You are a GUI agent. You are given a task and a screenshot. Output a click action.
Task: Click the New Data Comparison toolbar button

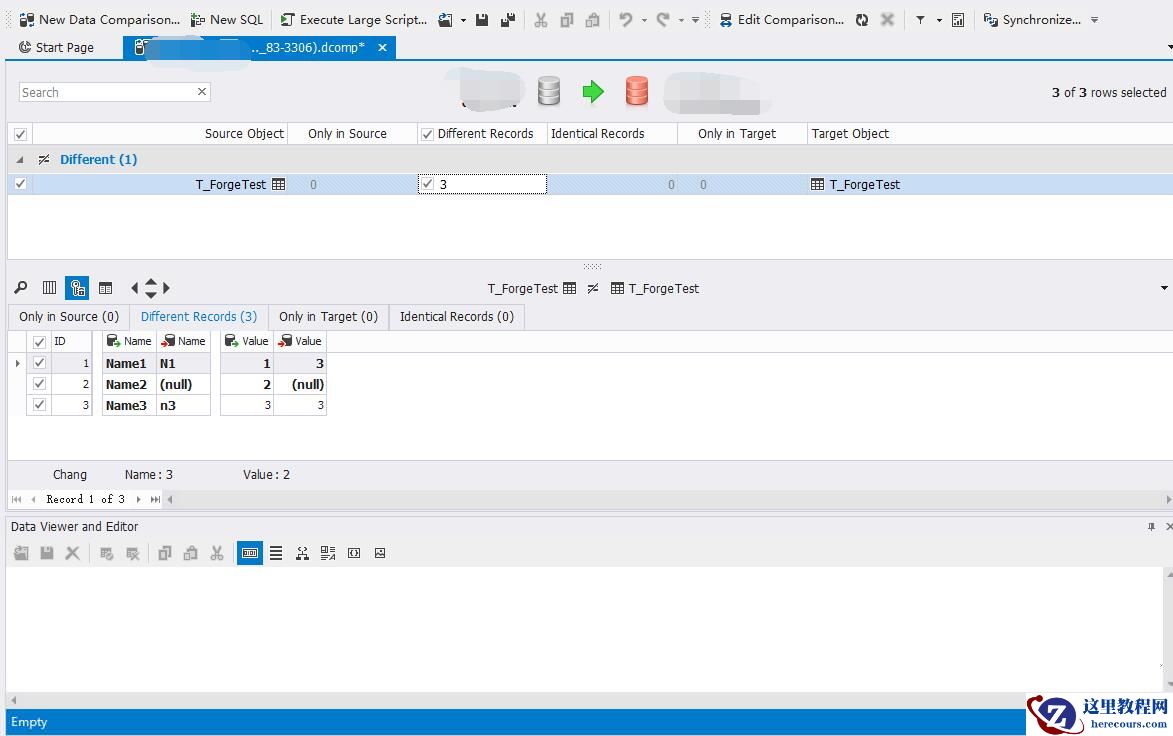(x=99, y=19)
